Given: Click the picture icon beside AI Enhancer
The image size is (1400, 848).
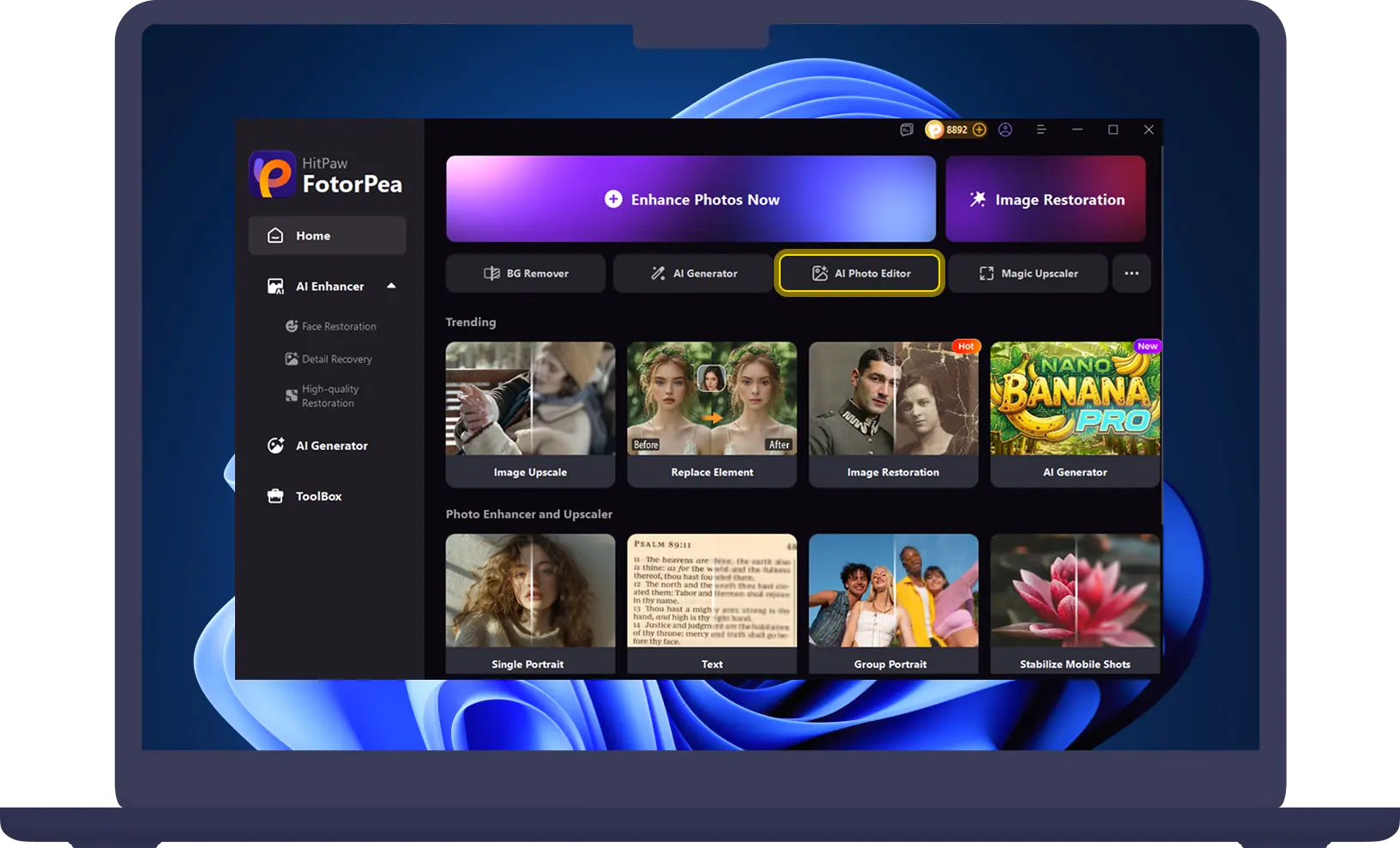Looking at the screenshot, I should [275, 286].
